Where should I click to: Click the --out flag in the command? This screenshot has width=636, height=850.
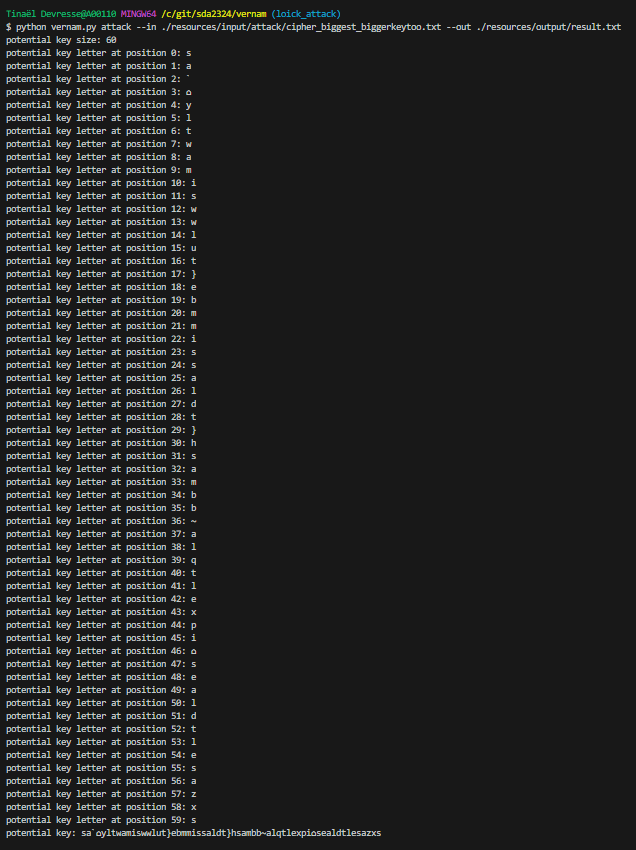pos(459,27)
